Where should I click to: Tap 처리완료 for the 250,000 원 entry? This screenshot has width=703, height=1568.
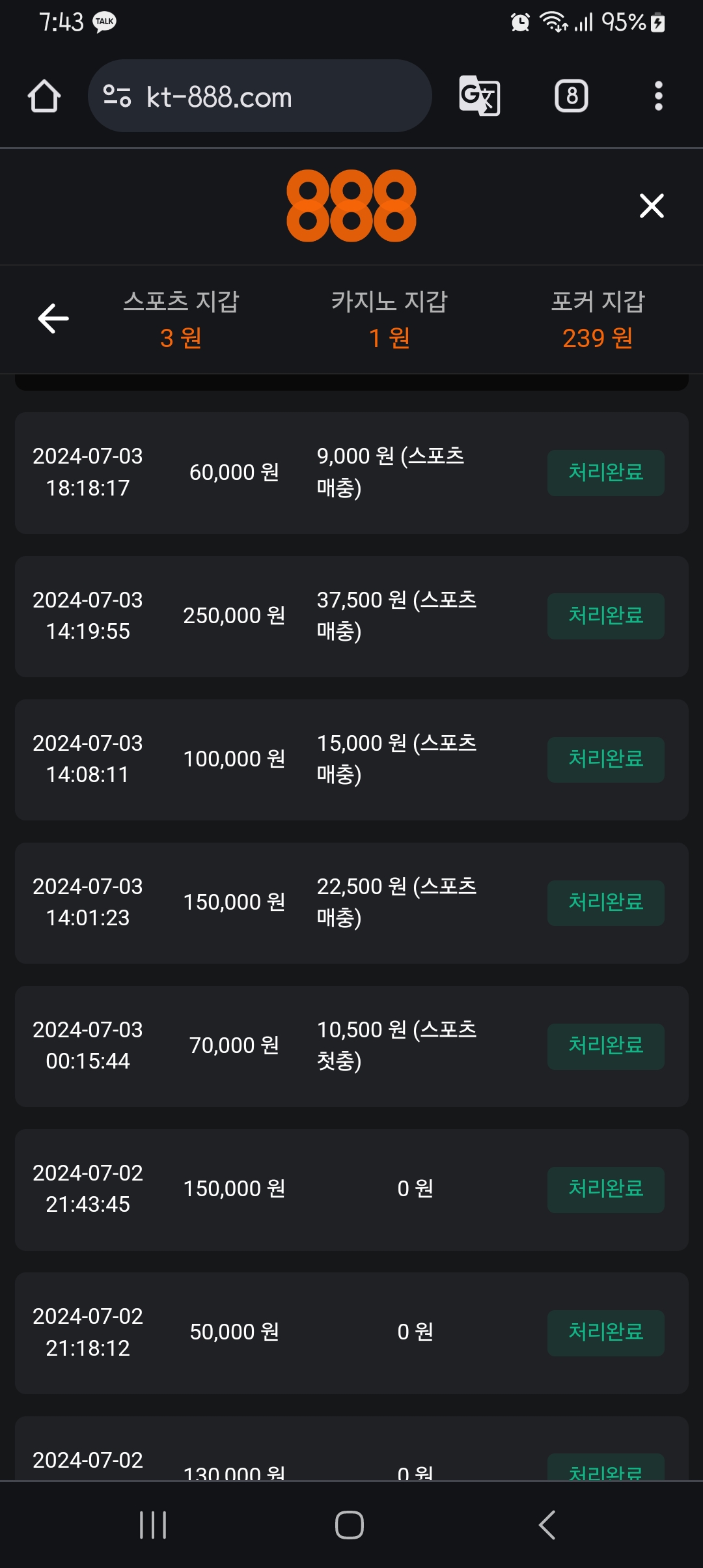tap(605, 616)
